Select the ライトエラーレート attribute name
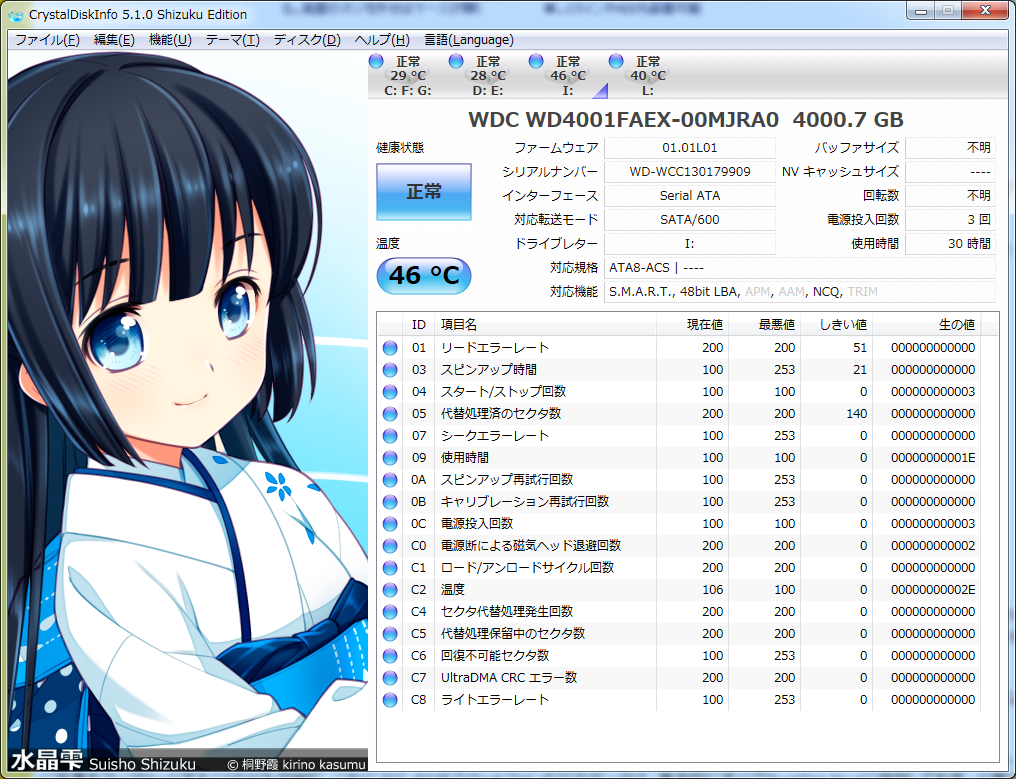 coord(494,700)
